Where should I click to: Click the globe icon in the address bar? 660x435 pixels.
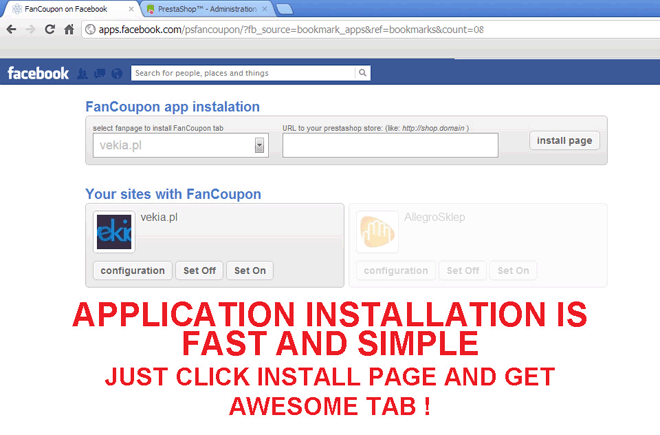click(x=90, y=29)
